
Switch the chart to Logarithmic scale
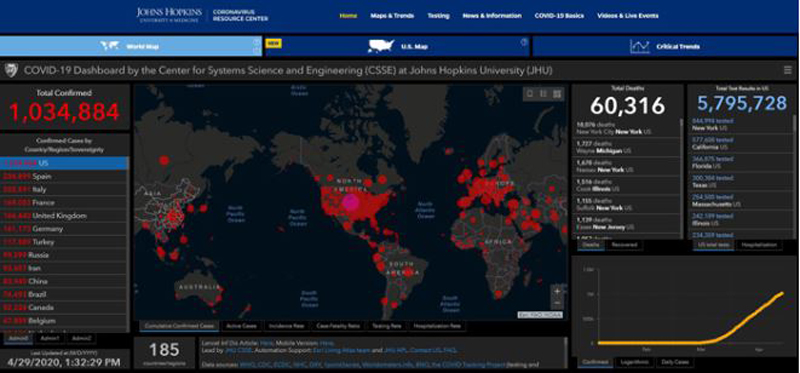636,362
